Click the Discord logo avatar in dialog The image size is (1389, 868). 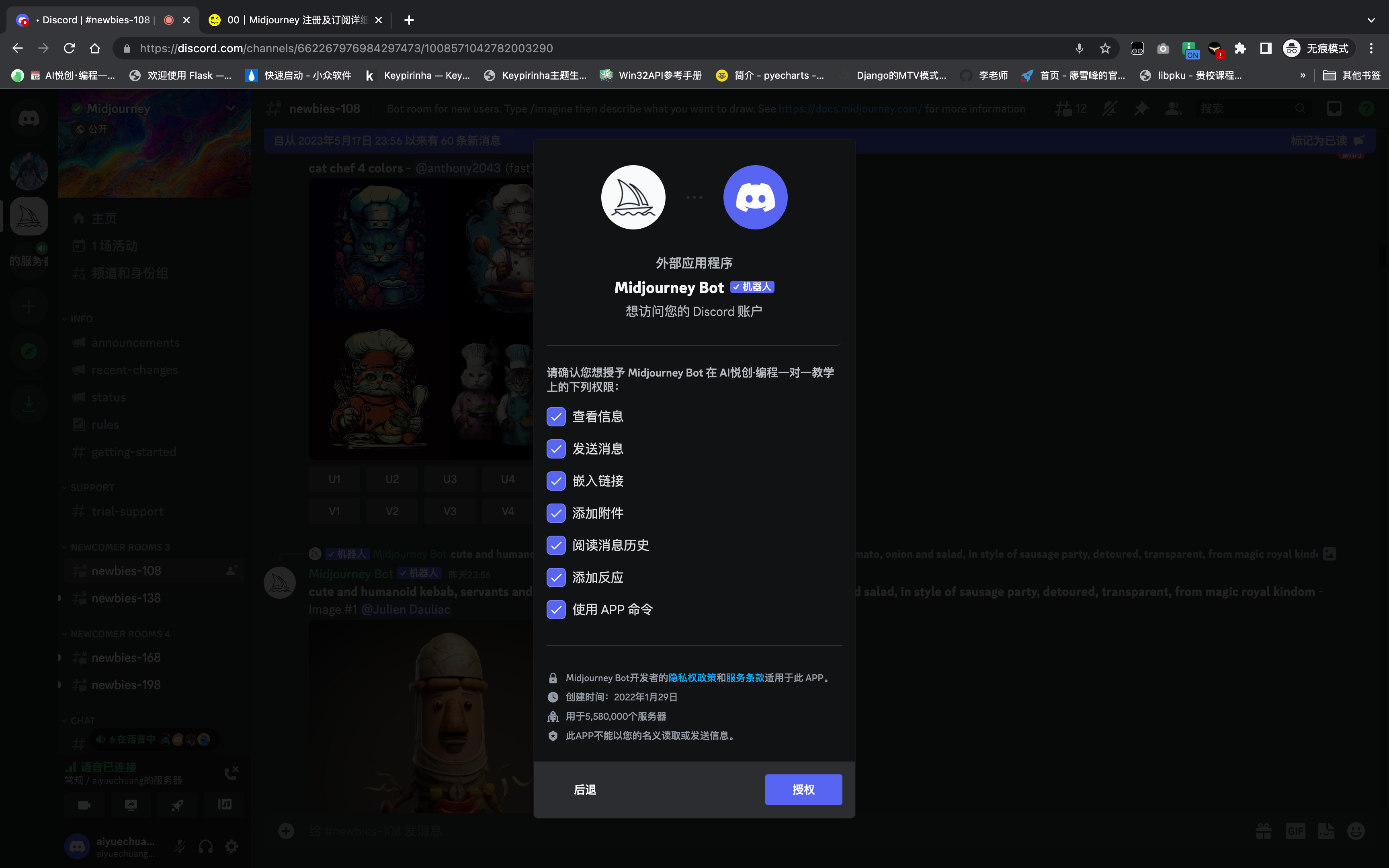(x=755, y=197)
